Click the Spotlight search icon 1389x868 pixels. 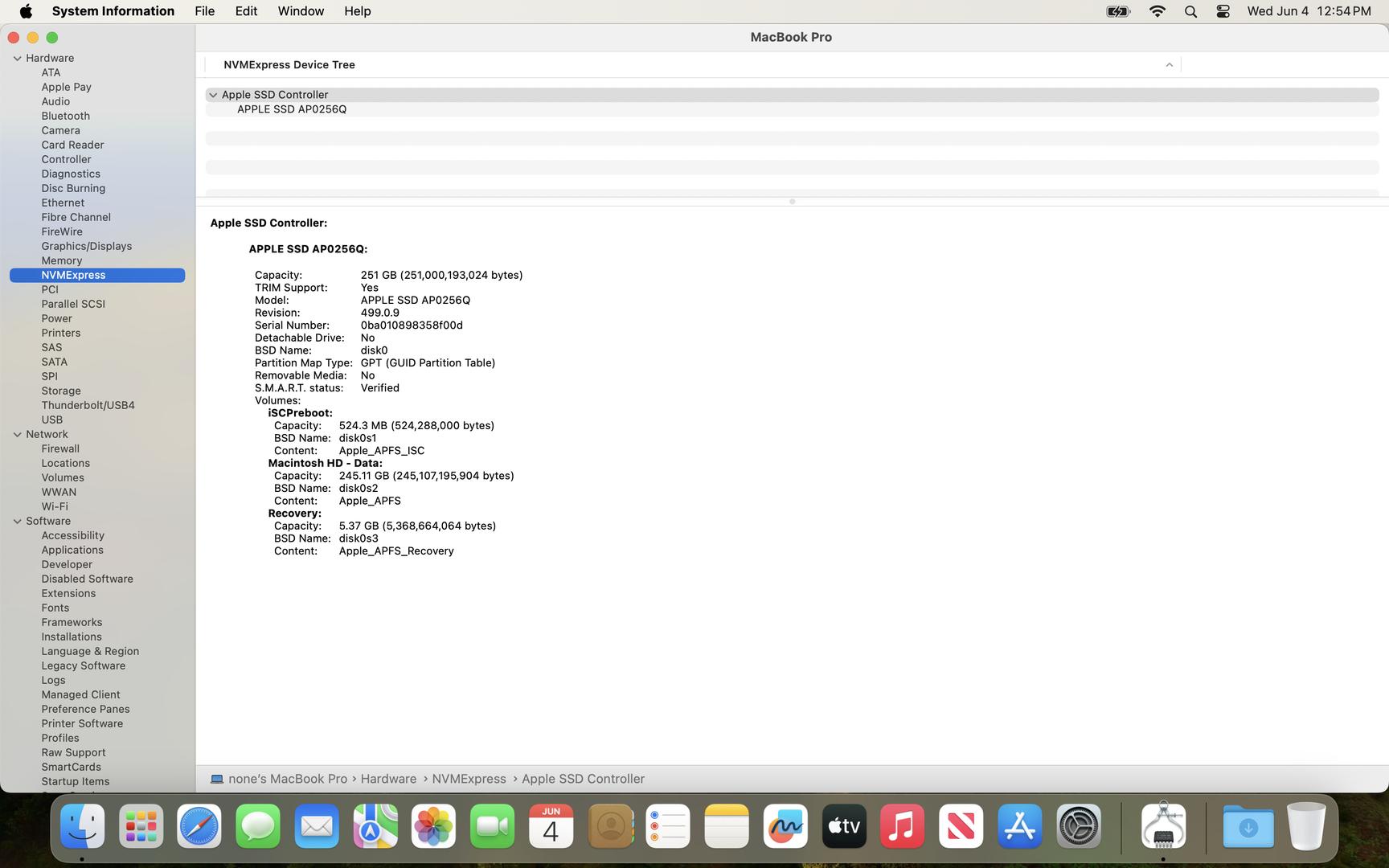pos(1190,11)
